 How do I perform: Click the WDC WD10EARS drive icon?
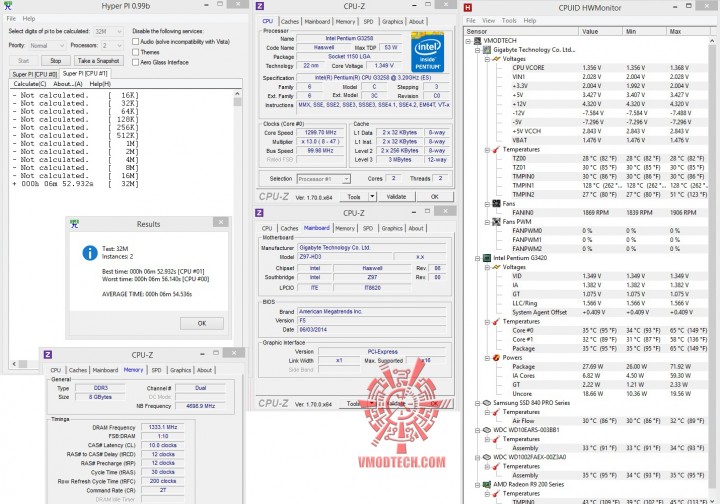[x=487, y=430]
